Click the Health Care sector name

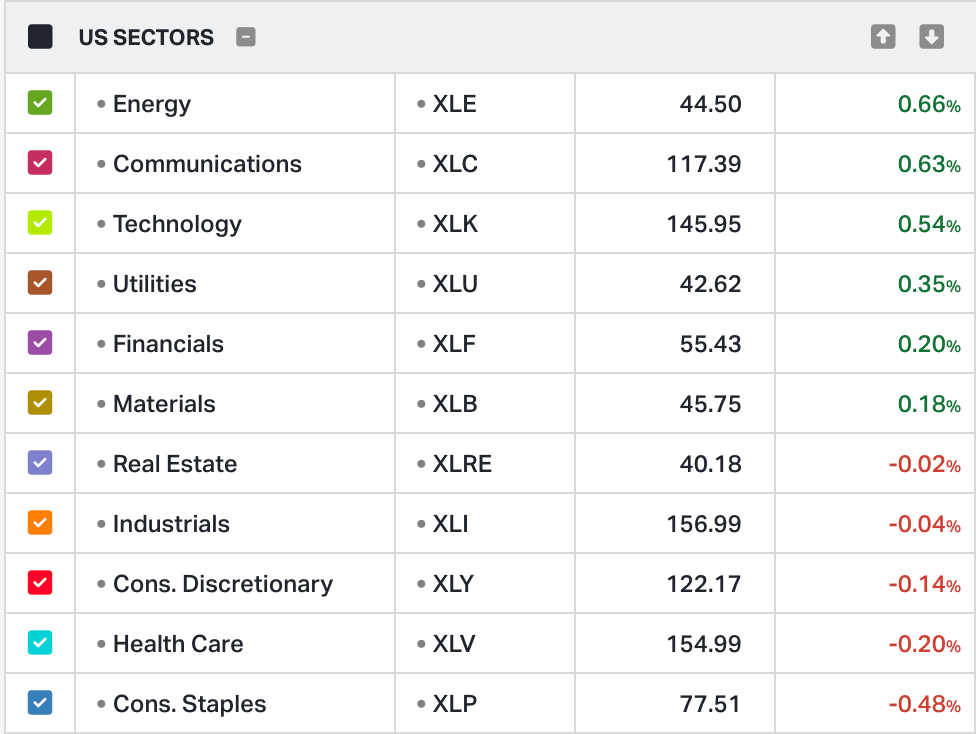pos(178,644)
